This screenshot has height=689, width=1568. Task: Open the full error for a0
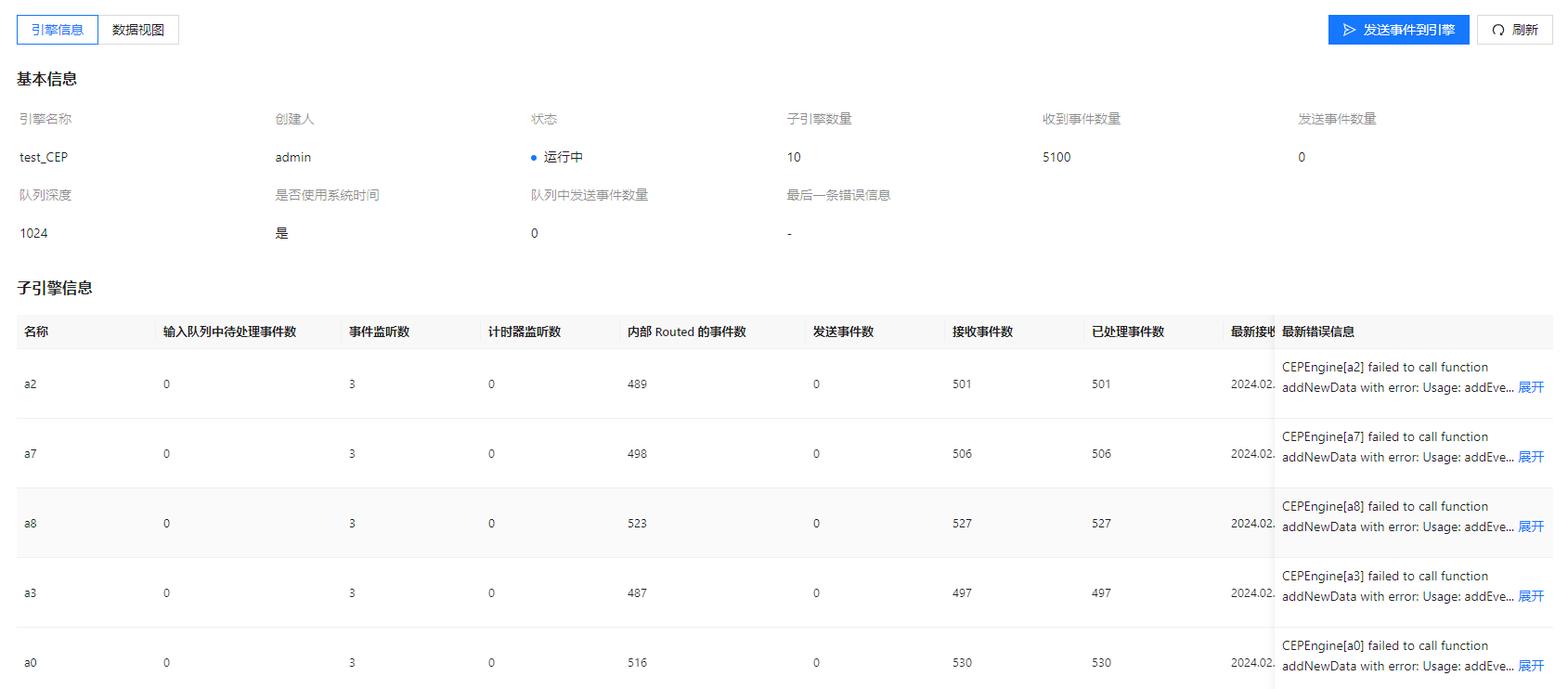1531,666
